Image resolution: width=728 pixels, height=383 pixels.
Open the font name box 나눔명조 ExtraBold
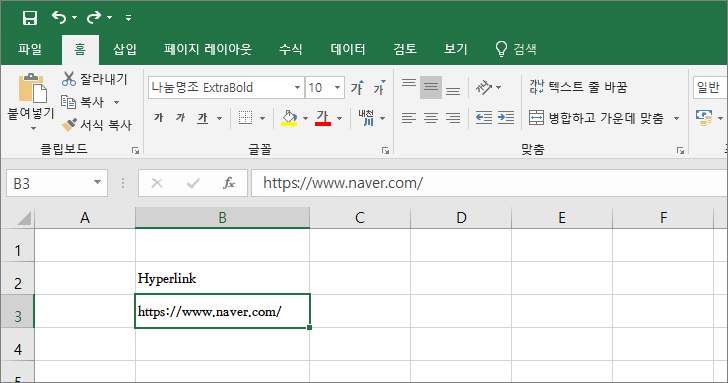coord(226,88)
